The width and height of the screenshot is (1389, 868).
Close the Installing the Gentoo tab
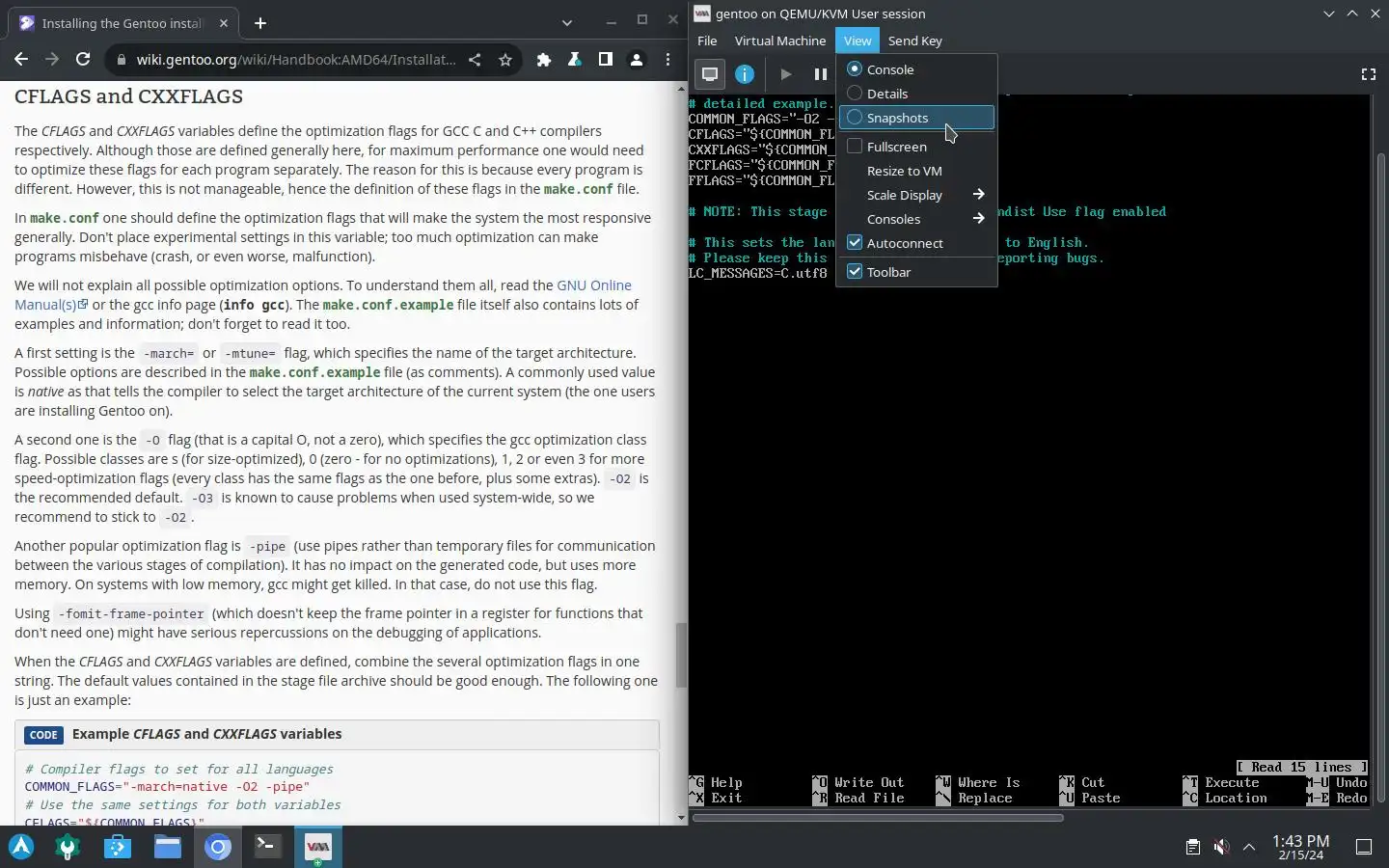click(x=223, y=23)
